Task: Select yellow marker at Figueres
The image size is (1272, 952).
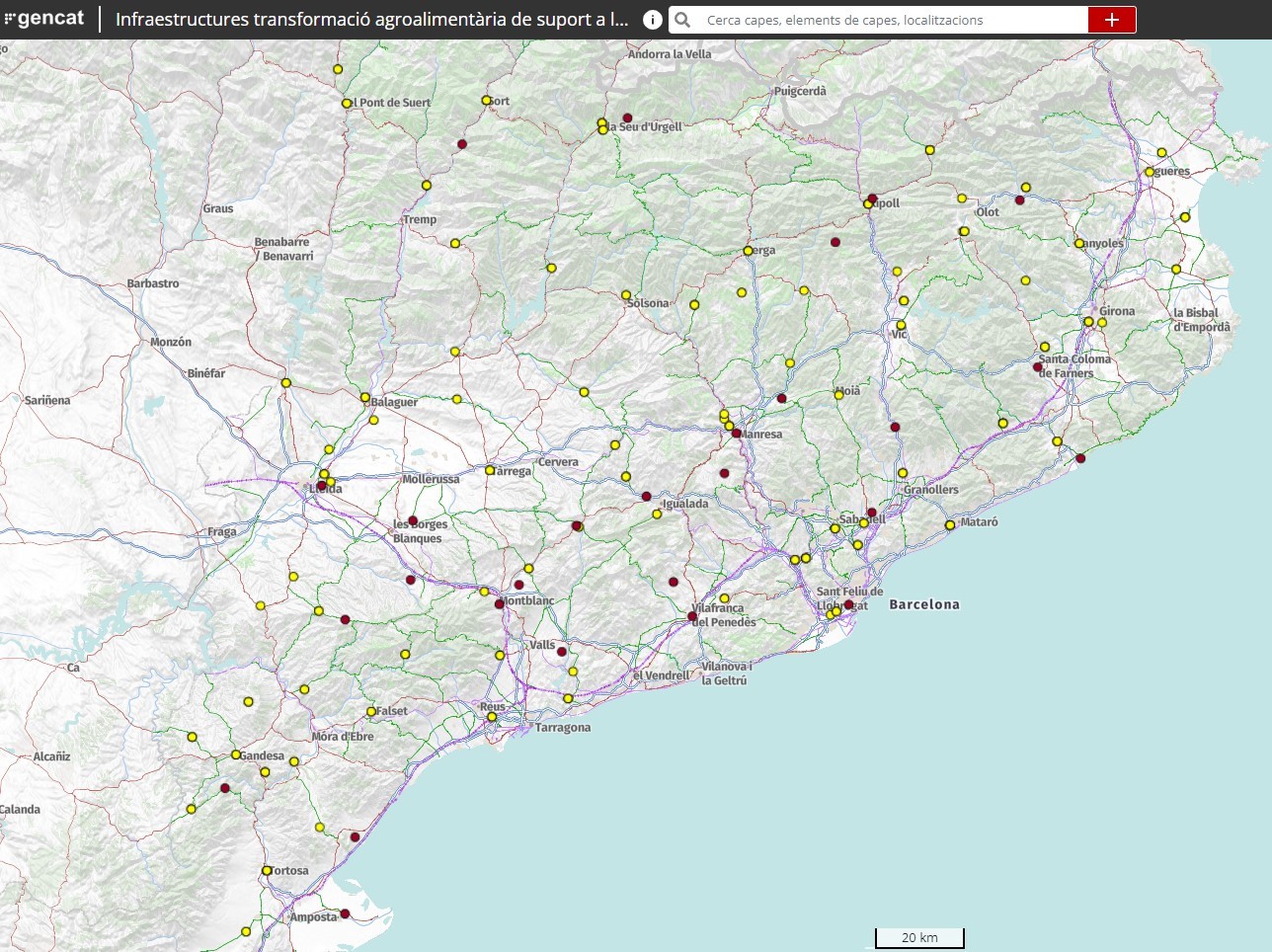Action: click(x=1150, y=172)
